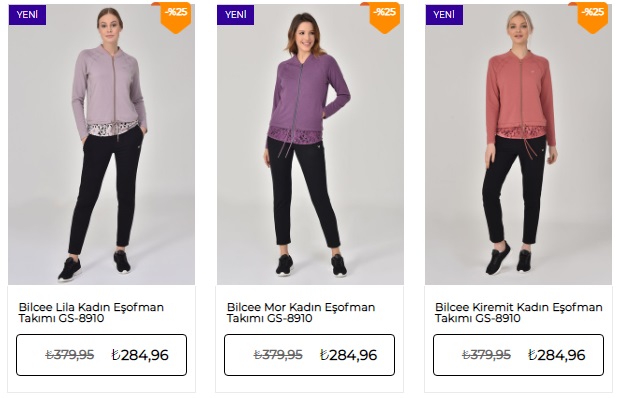This screenshot has width=619, height=398.
Task: Click the price box of Kiremit tracksuit
Action: [x=518, y=355]
